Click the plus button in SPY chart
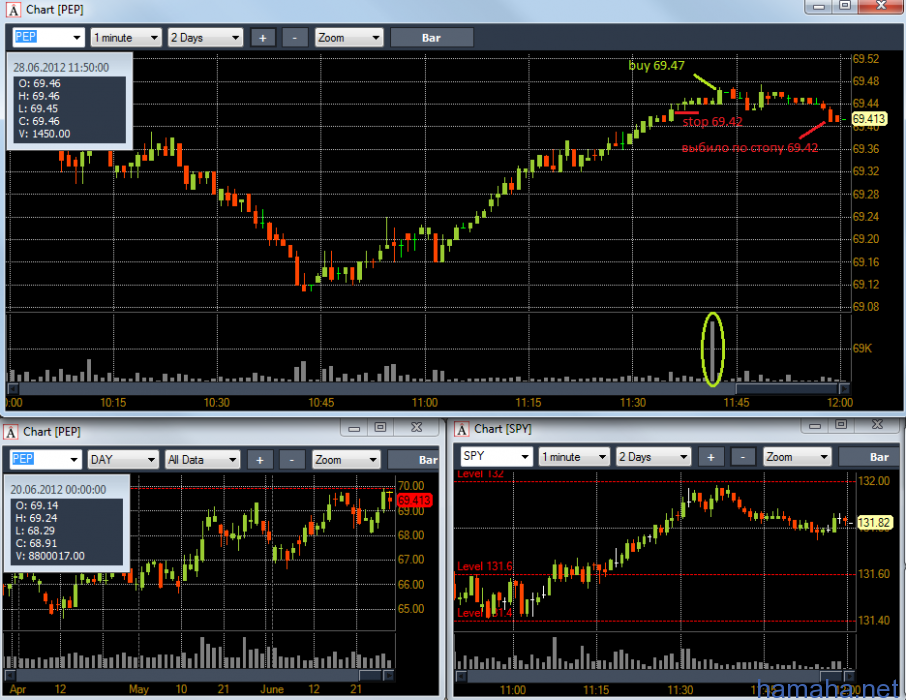The width and height of the screenshot is (906, 700). pos(711,457)
